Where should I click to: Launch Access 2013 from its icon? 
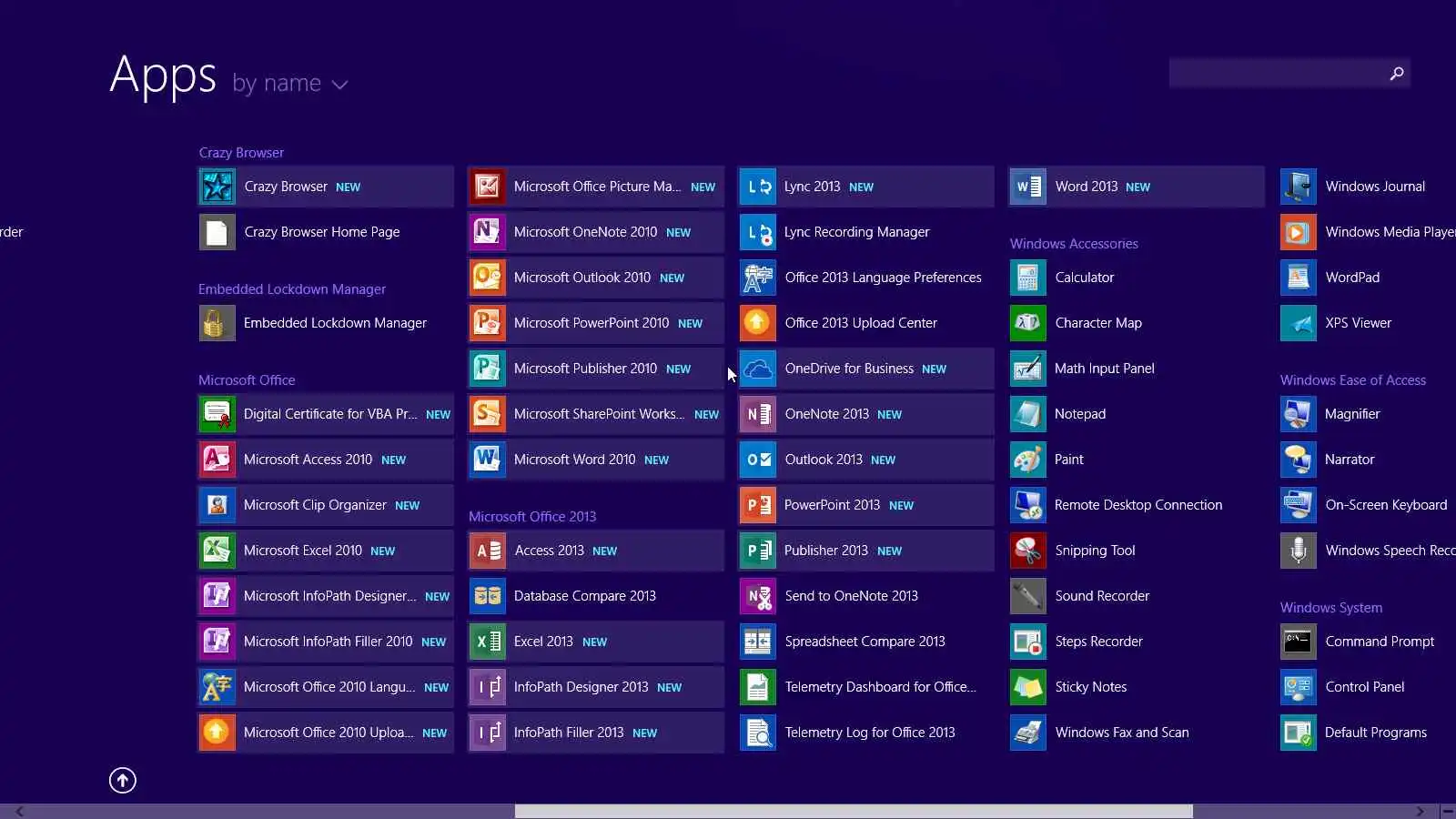(x=487, y=551)
